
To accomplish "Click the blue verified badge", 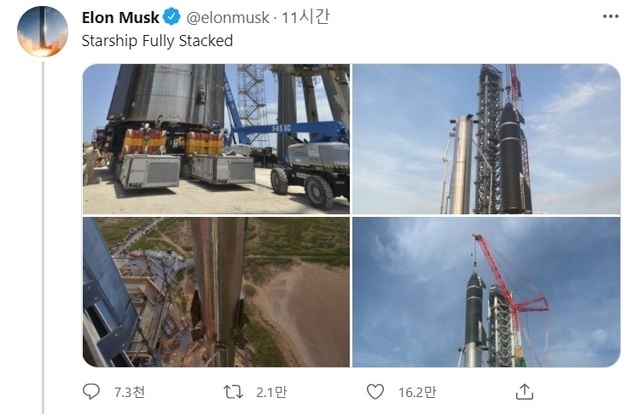I will point(172,17).
